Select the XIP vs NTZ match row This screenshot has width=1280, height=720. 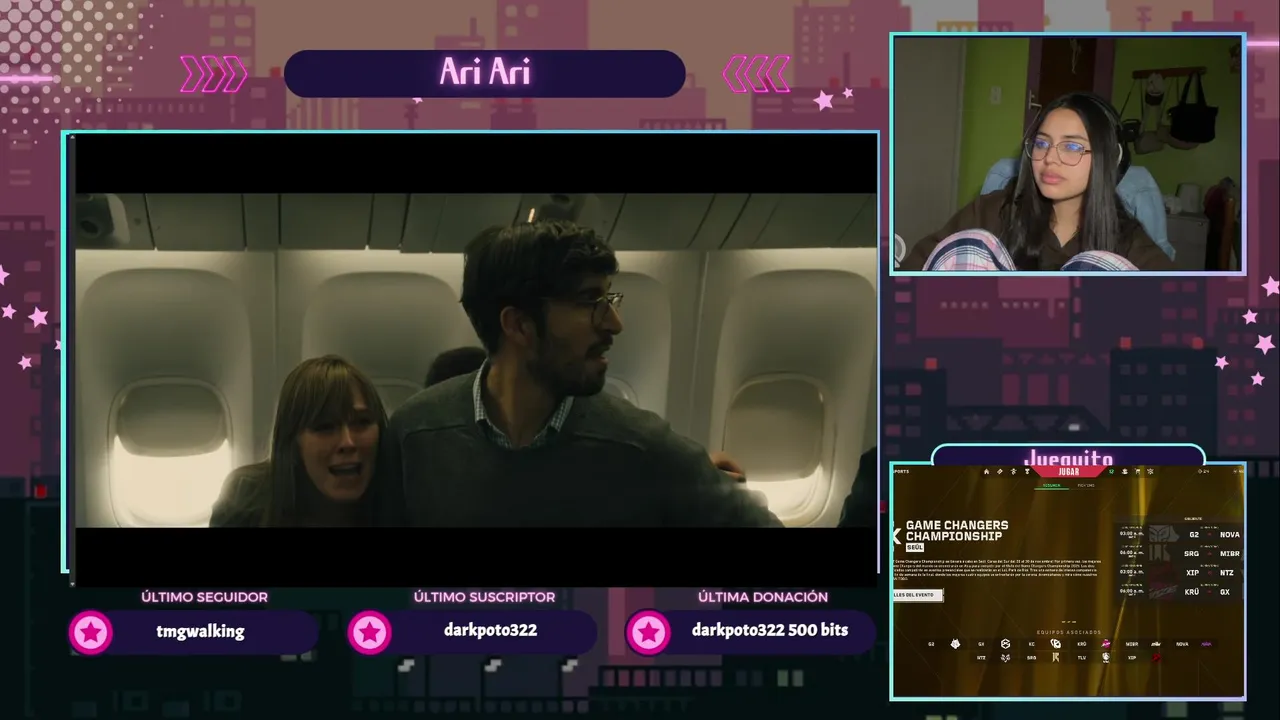pos(1181,573)
